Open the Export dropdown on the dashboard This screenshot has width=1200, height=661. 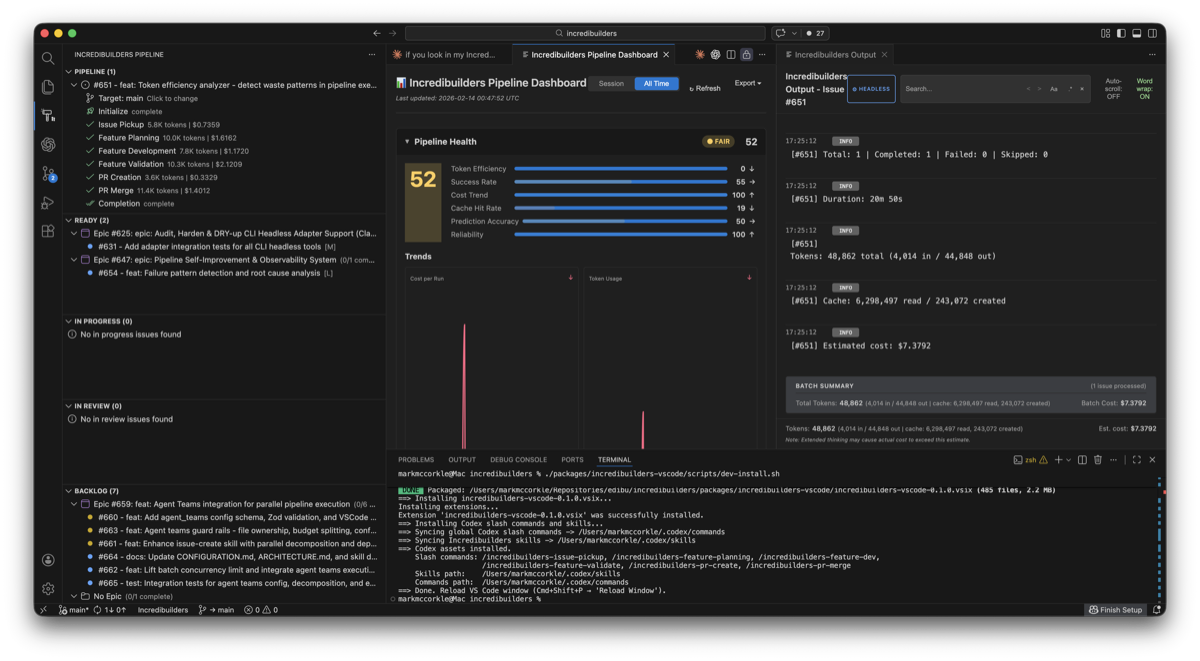click(x=748, y=83)
